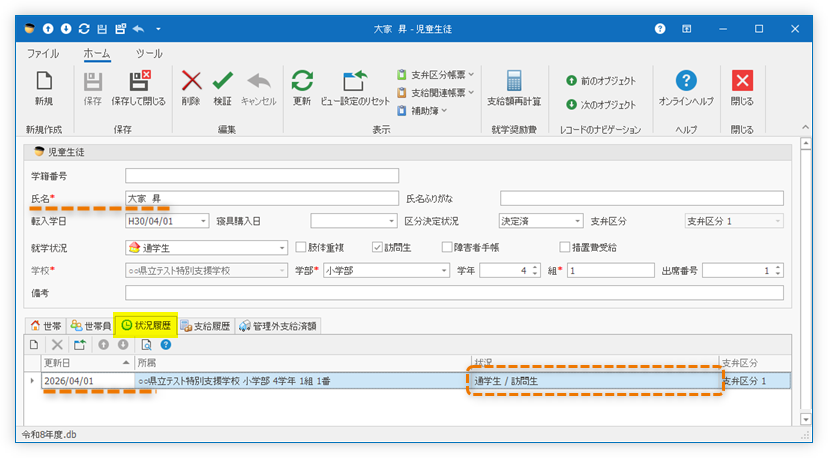Open 就学状況 通学生 dropdown
The image size is (828, 458).
tap(282, 248)
